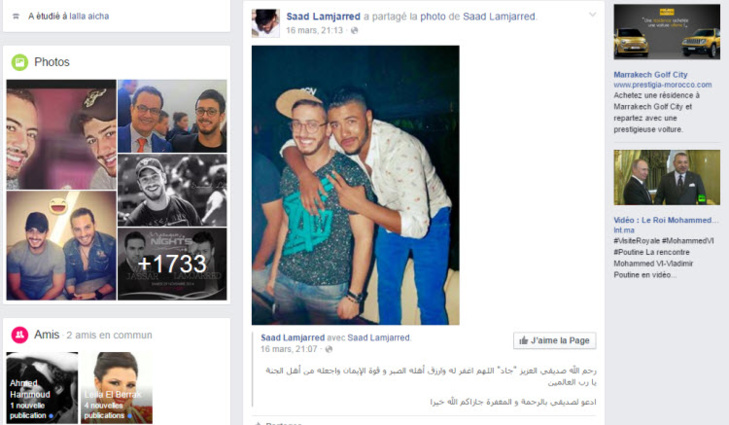Click the Vidéo : Le Roi Mohammed link
Screen dimensions: 729x425
point(662,220)
